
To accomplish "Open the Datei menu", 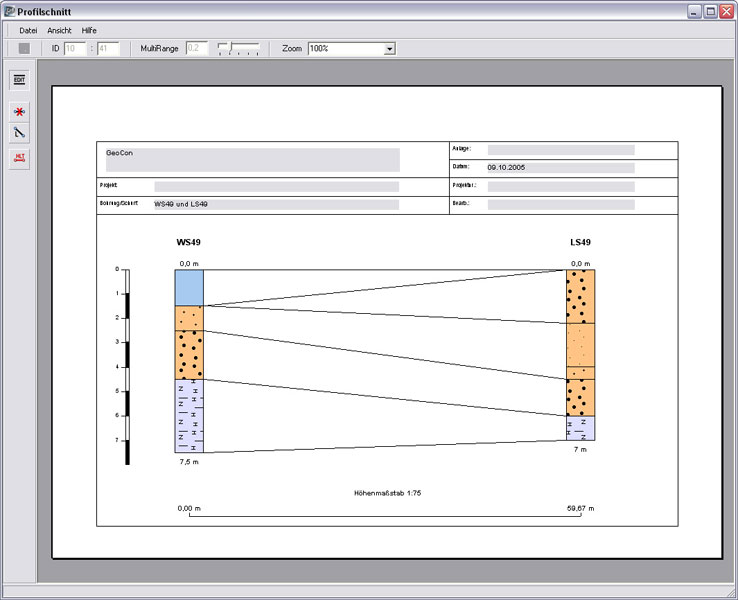I will coord(28,30).
